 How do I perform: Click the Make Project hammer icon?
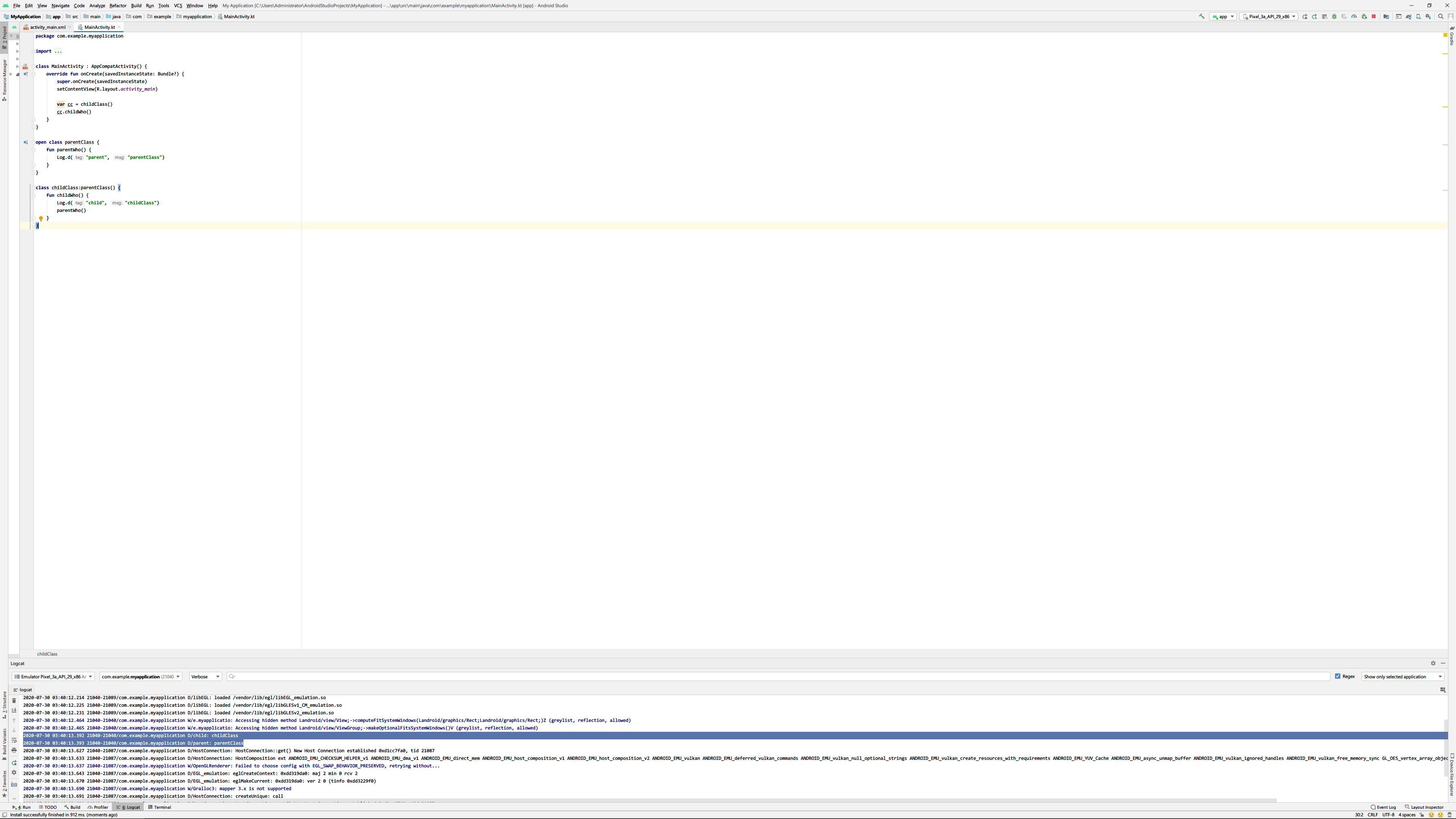[x=1202, y=16]
